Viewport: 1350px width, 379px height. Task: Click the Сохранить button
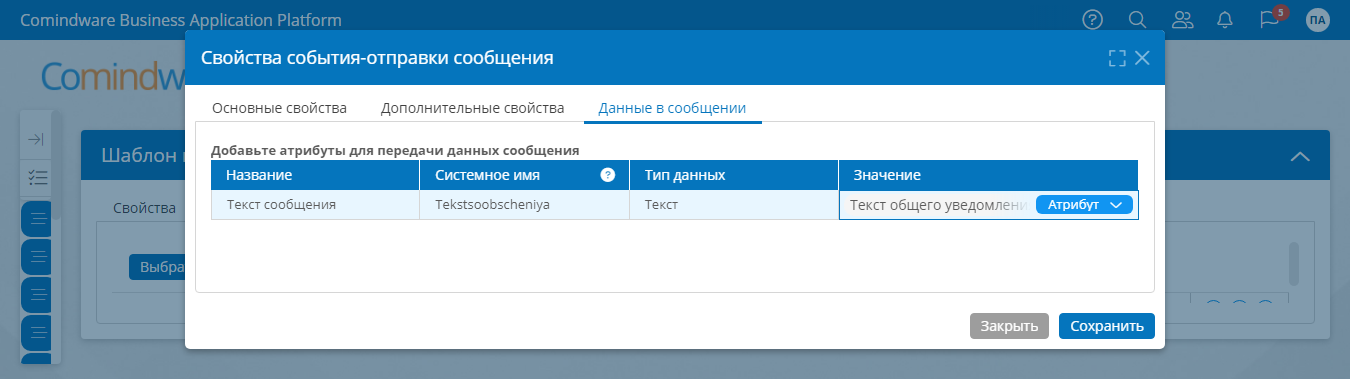(x=1106, y=326)
